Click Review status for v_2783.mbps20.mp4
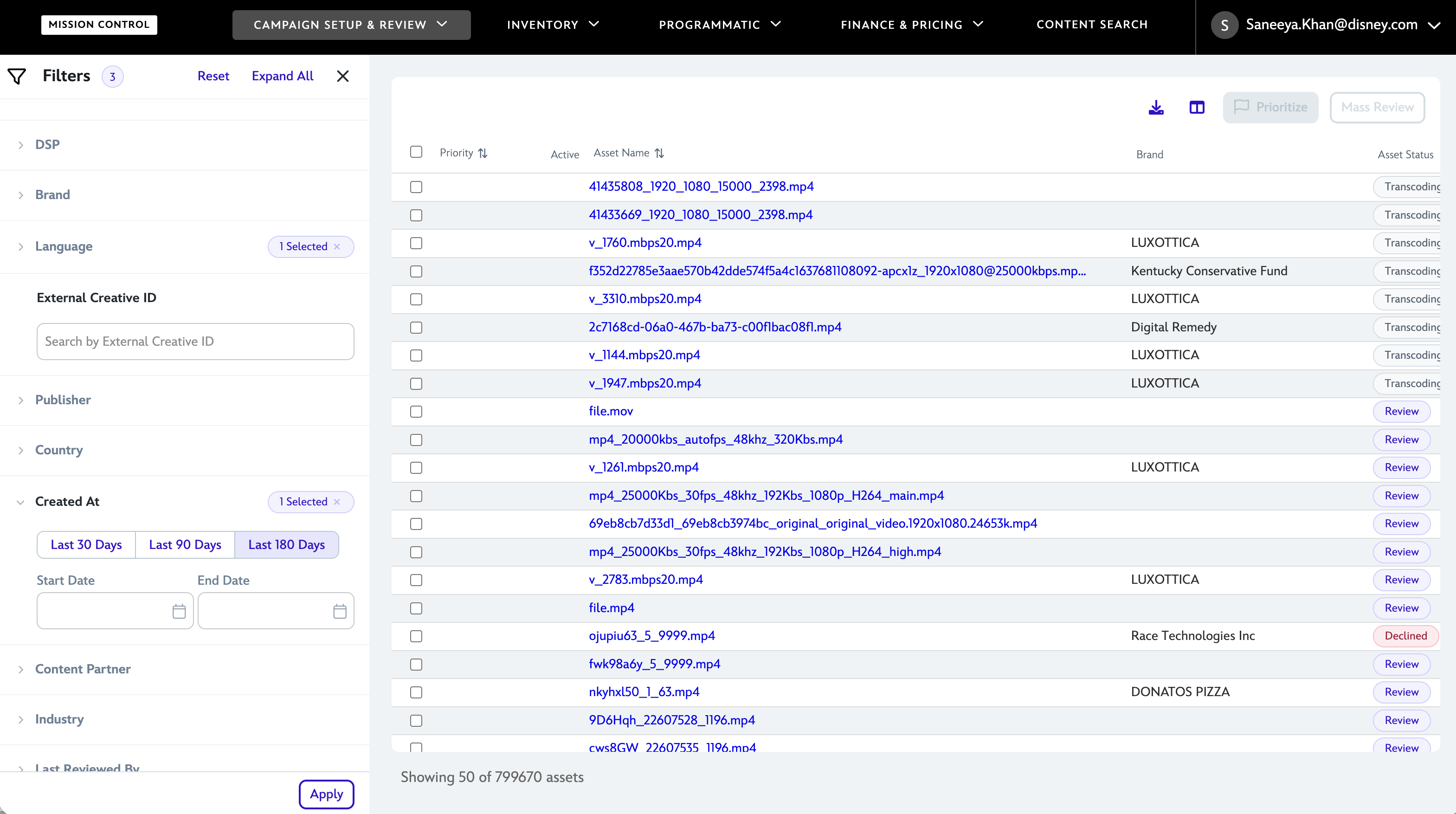 click(x=1402, y=580)
